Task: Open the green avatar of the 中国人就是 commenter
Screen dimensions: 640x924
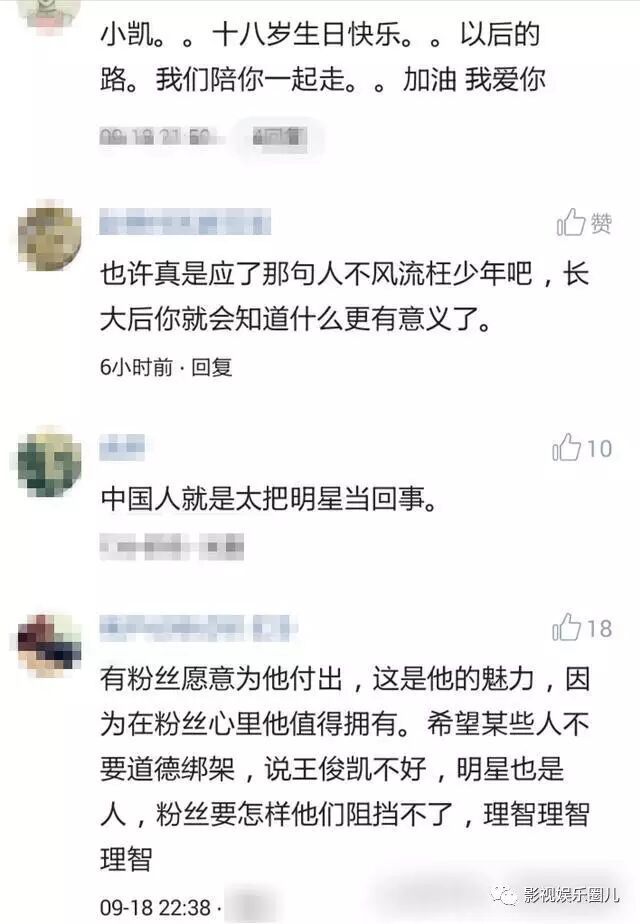Action: click(x=50, y=461)
